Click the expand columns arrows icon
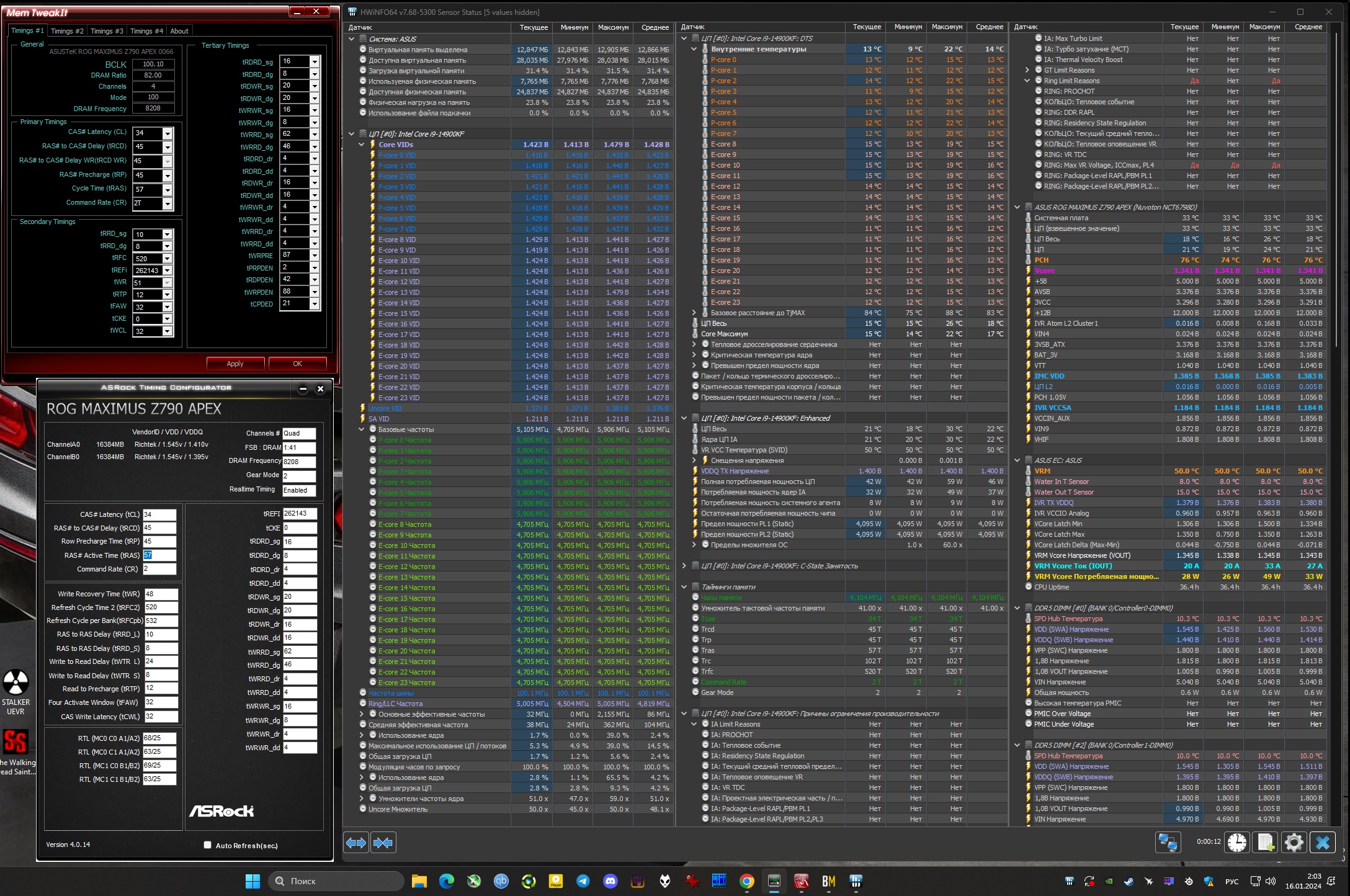This screenshot has height=896, width=1350. (356, 843)
